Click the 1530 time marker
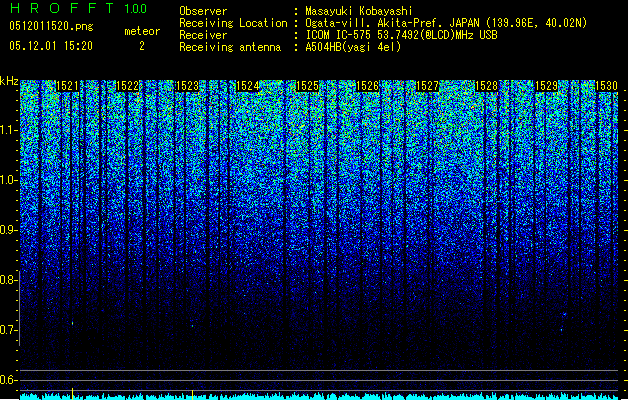Viewport: 629px width, 400px height. point(607,86)
